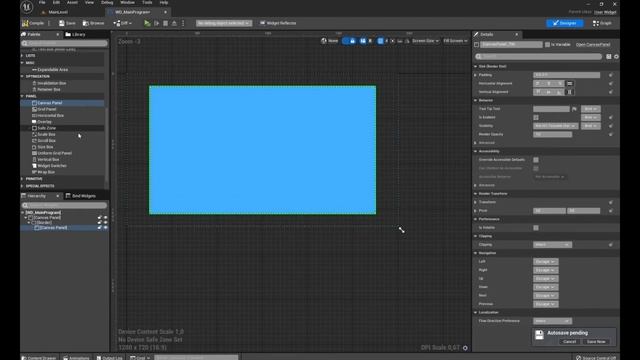640x360 pixels.
Task: Set horizontal alignment to Fill
Action: (570, 84)
